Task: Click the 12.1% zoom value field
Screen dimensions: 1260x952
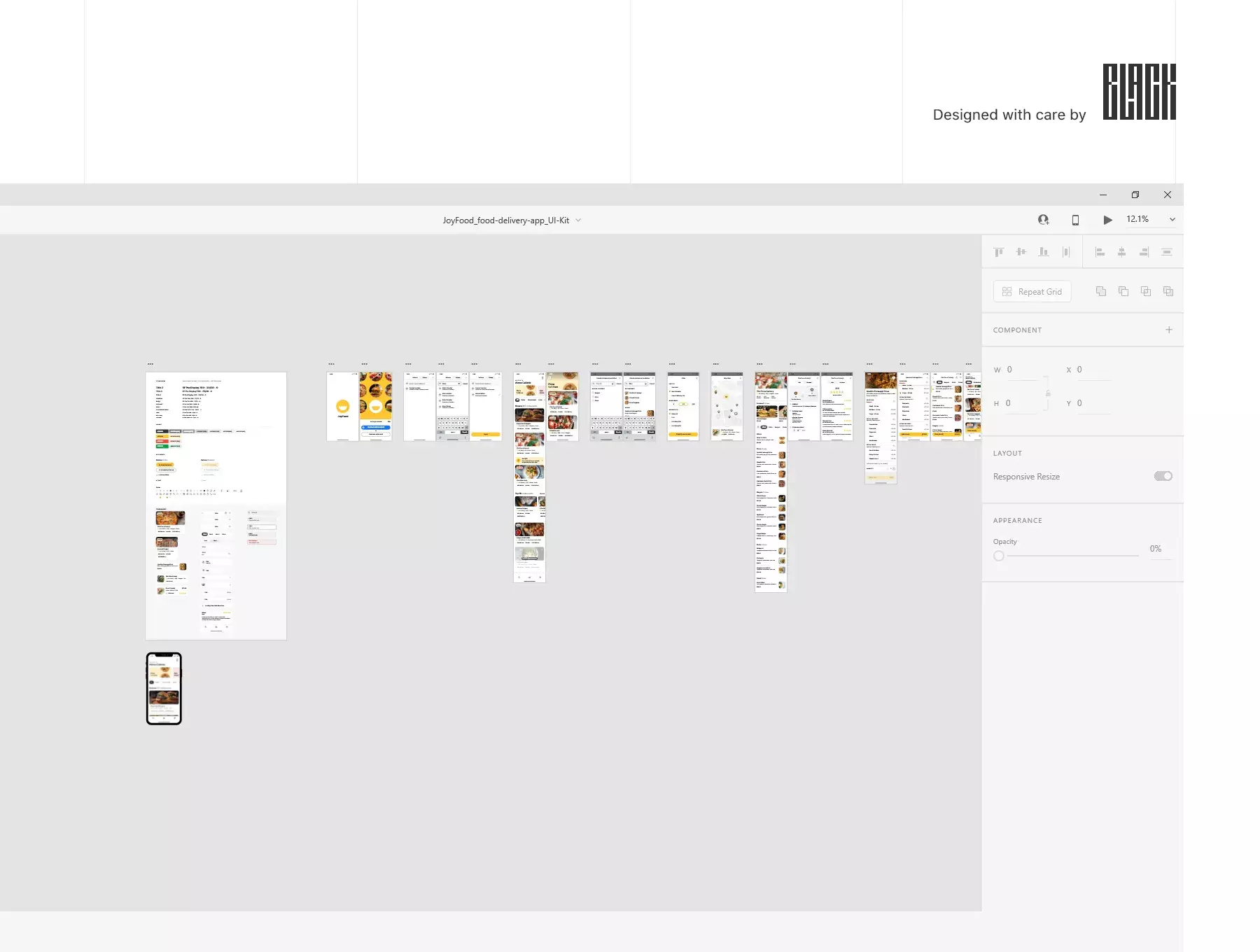Action: click(1137, 219)
